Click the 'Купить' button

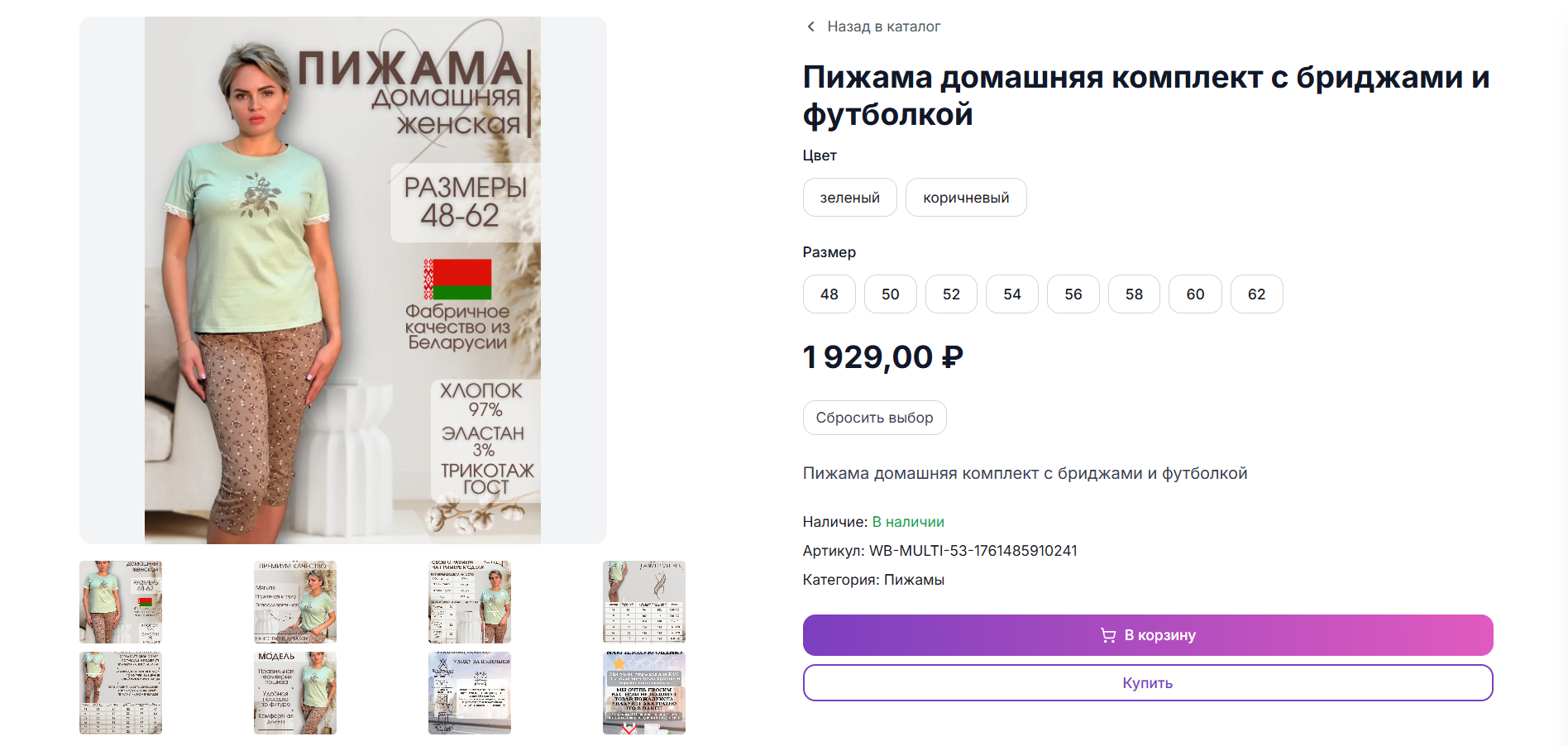click(x=1147, y=683)
